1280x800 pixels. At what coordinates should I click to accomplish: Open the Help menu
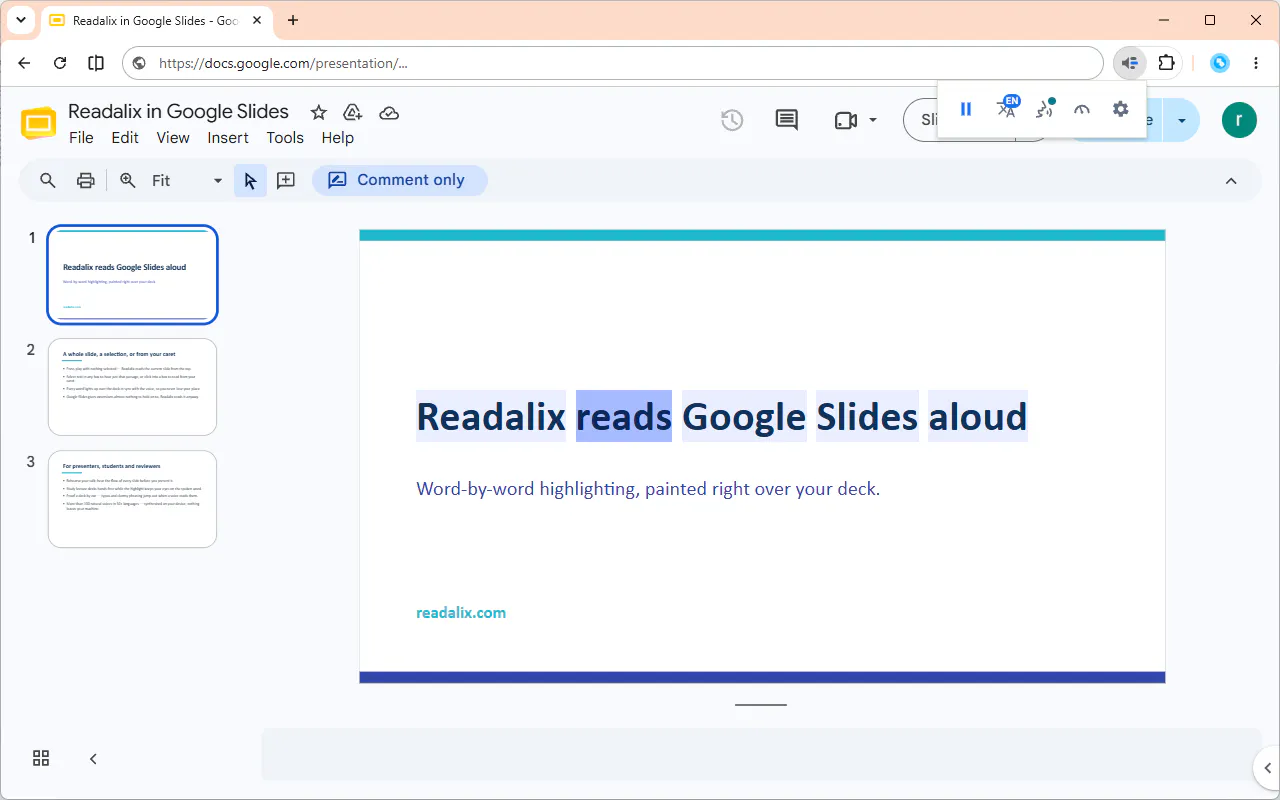337,138
